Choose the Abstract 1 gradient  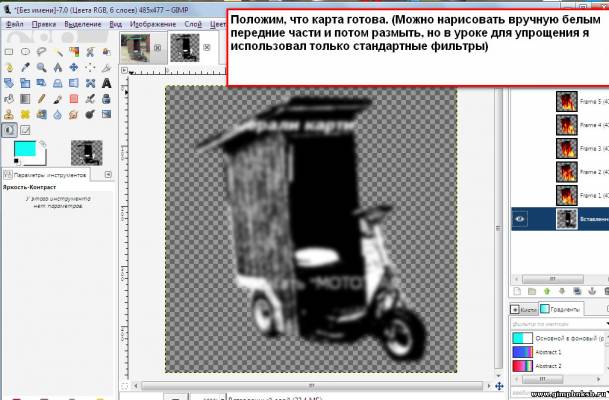pos(558,352)
